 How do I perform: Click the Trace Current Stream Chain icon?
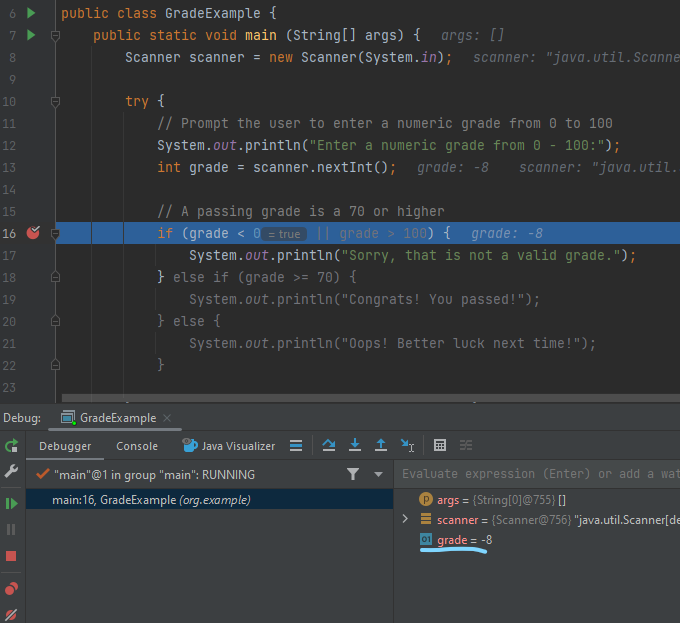coord(466,445)
